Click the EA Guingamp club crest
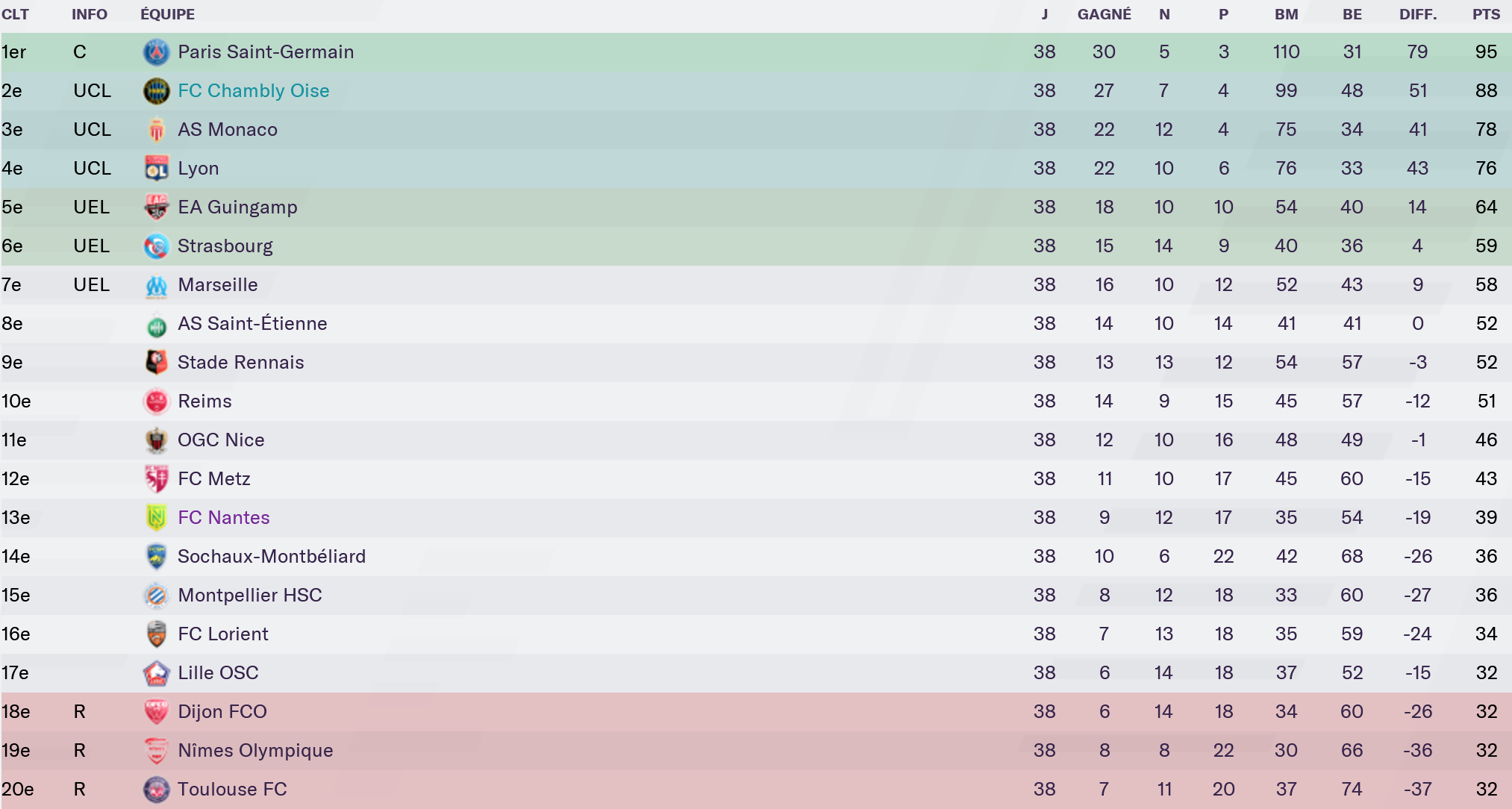This screenshot has height=809, width=1512. pos(156,207)
